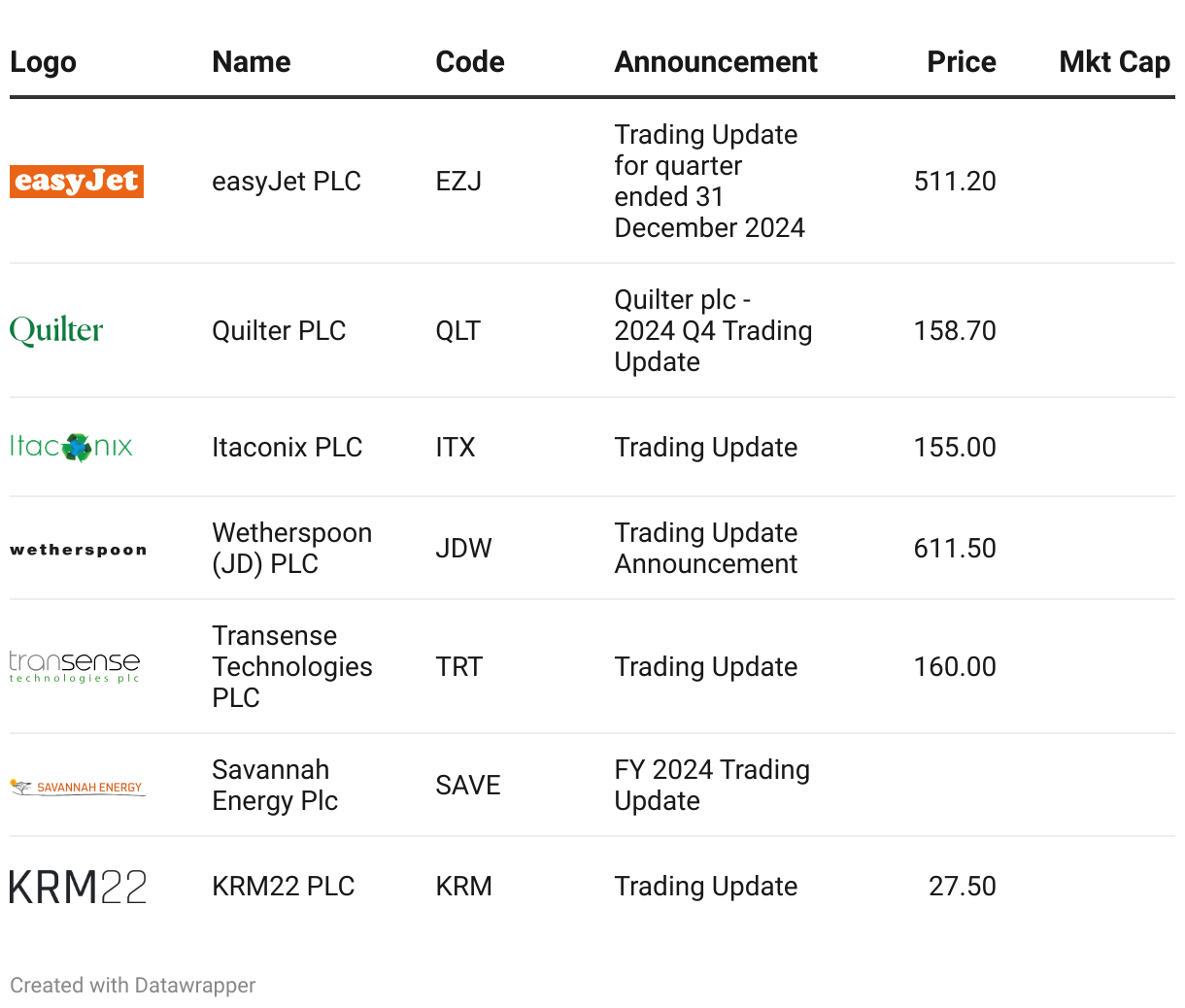
Task: Open FY 2024 Trading Update announcement
Action: coord(712,786)
